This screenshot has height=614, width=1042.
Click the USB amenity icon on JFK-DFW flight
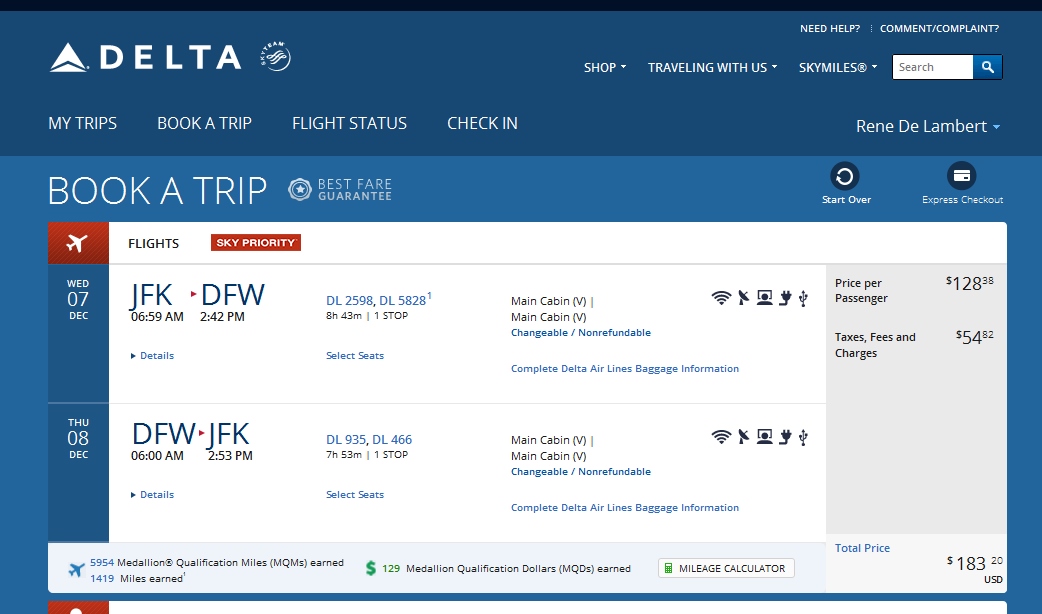(803, 298)
